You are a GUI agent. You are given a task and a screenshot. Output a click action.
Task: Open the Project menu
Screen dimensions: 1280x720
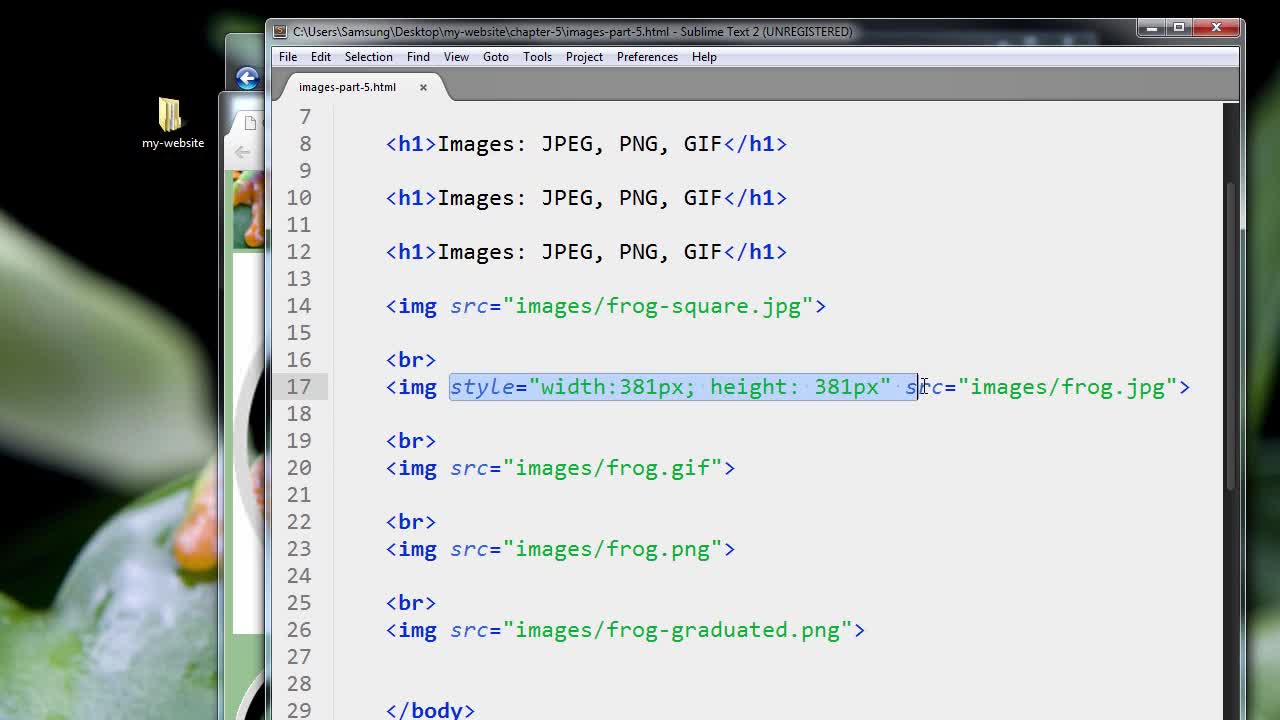tap(584, 57)
